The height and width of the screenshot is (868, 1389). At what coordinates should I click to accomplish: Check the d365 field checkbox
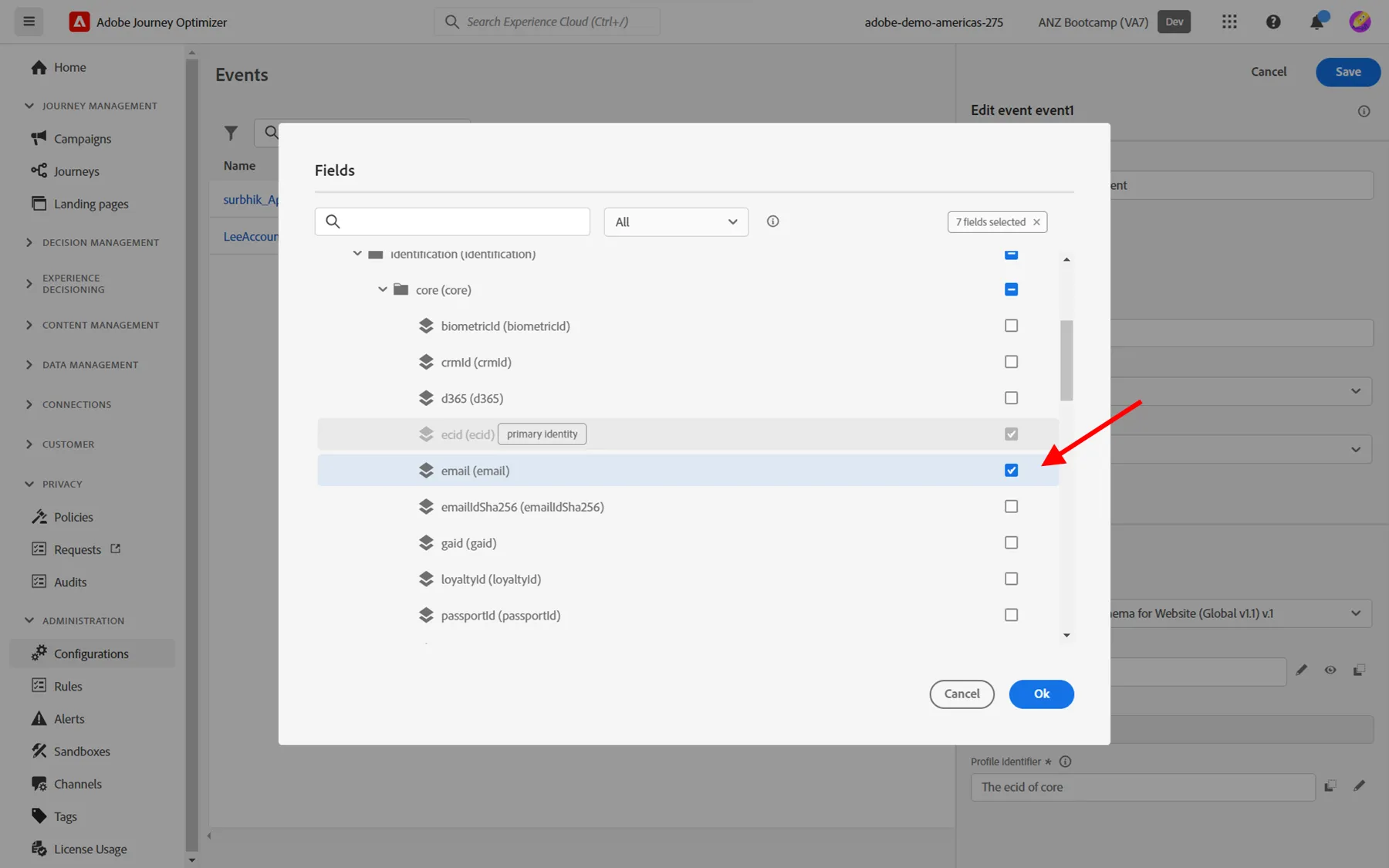click(1011, 398)
